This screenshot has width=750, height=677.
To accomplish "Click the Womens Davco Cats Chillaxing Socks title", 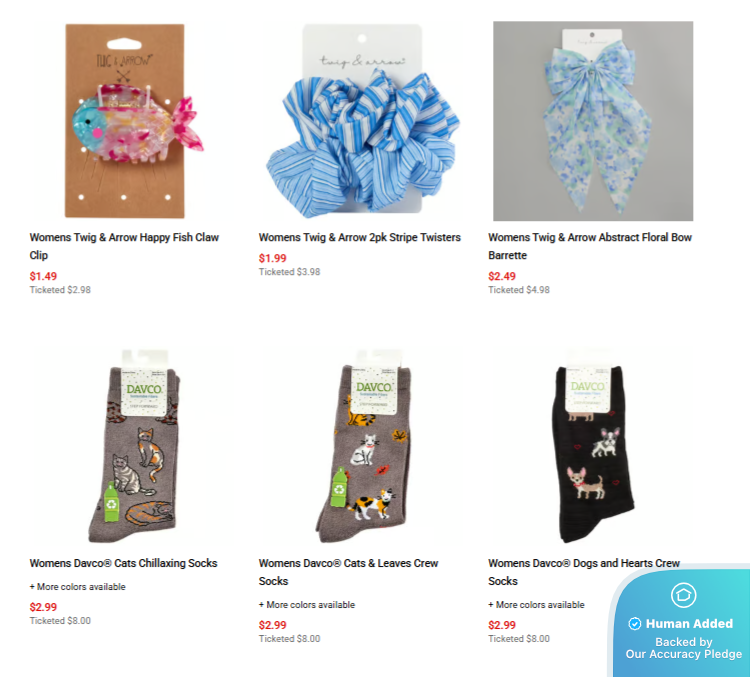I will coord(123,563).
